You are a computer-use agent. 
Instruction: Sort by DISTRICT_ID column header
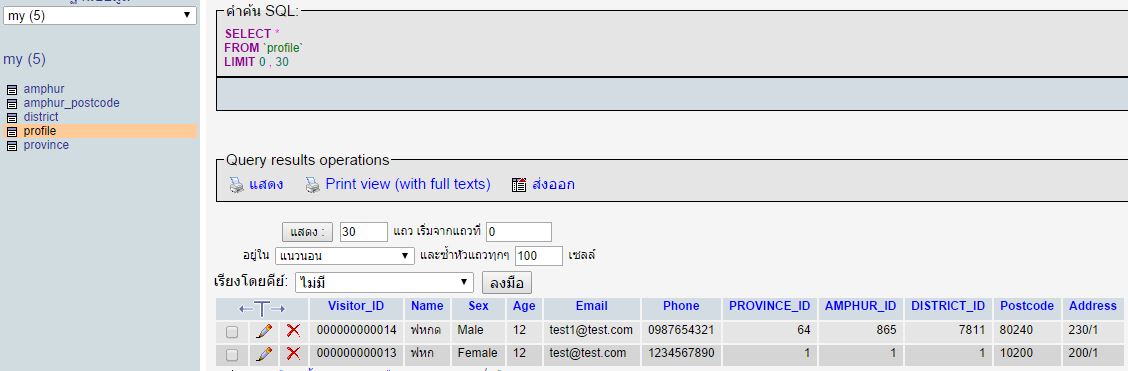click(948, 306)
